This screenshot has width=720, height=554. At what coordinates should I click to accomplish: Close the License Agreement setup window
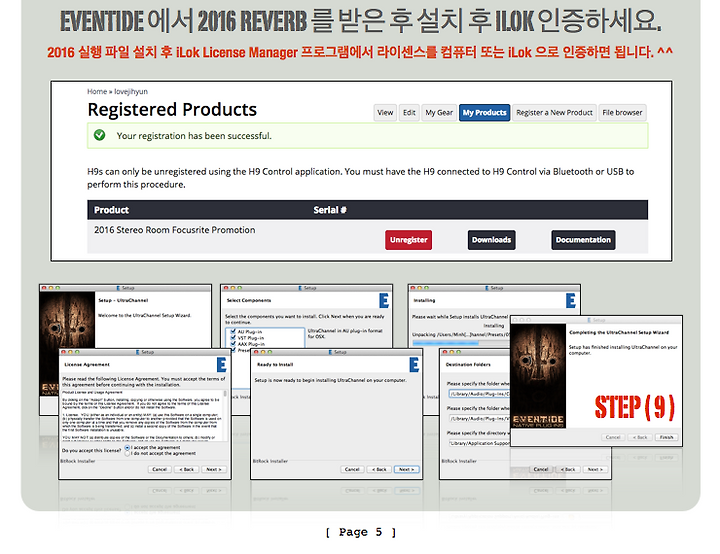tap(63, 352)
